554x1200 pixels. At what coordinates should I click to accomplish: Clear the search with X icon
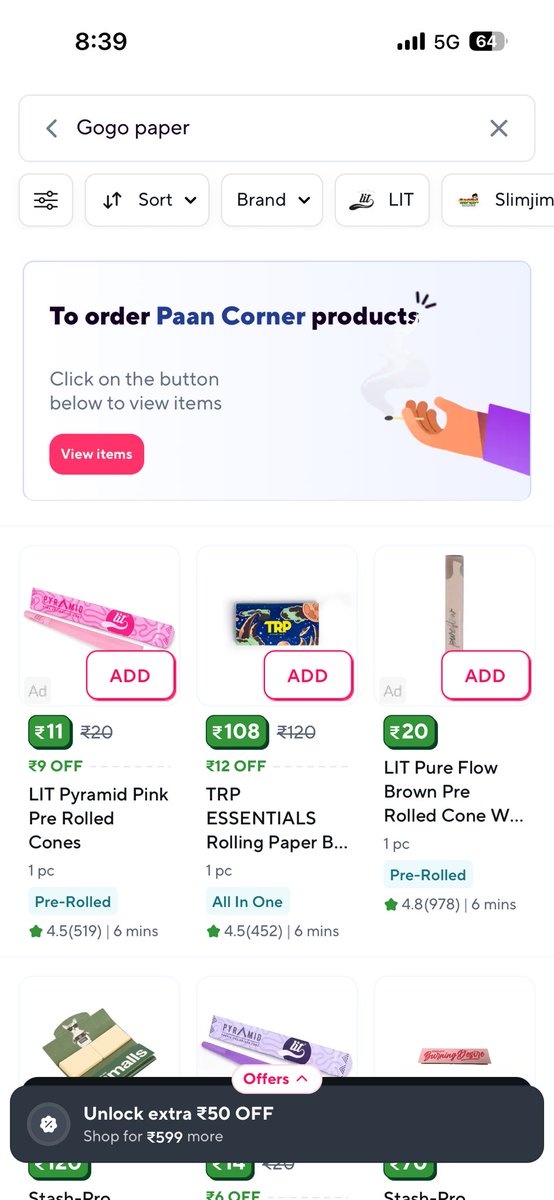(499, 128)
